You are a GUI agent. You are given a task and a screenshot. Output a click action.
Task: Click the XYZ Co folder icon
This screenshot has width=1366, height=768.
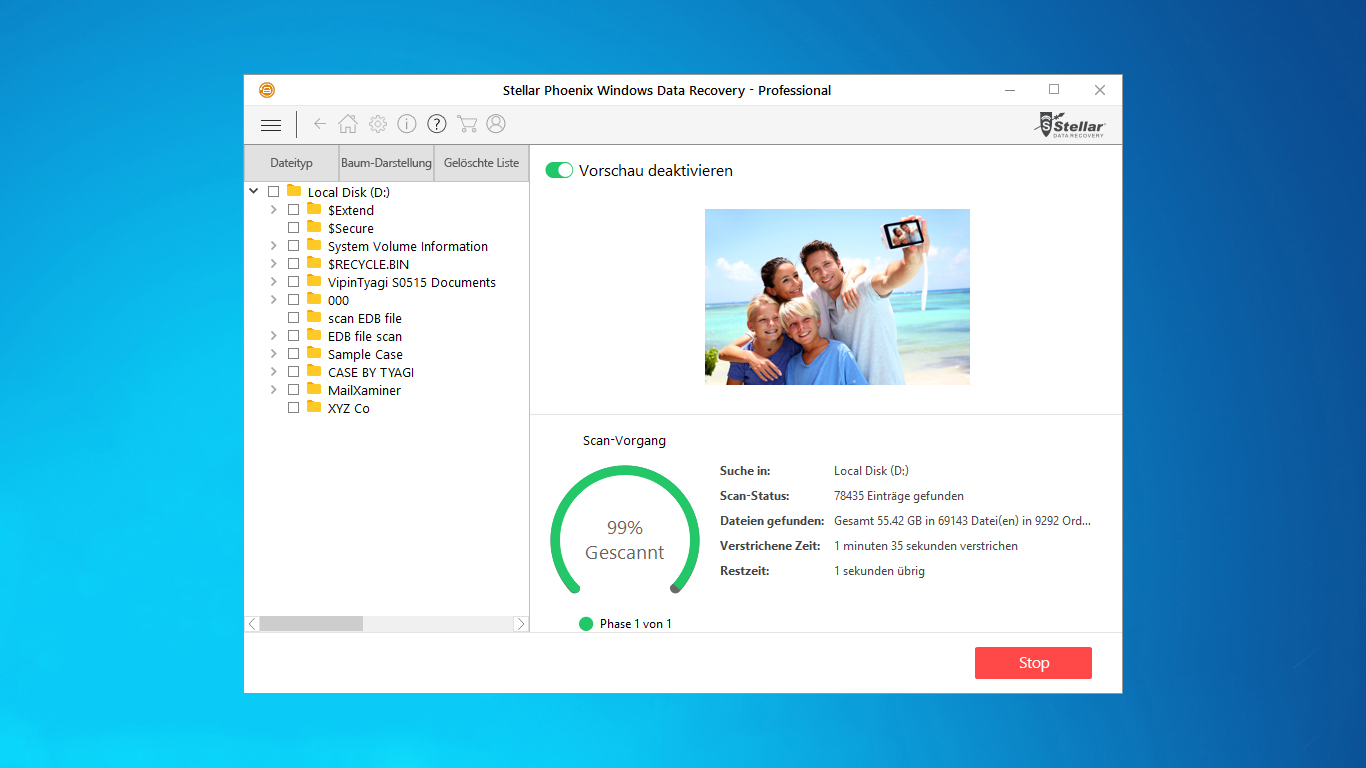[x=314, y=407]
